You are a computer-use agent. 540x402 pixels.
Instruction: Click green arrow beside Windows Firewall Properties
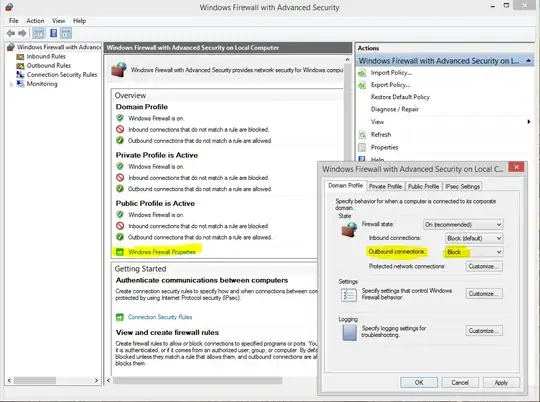120,252
